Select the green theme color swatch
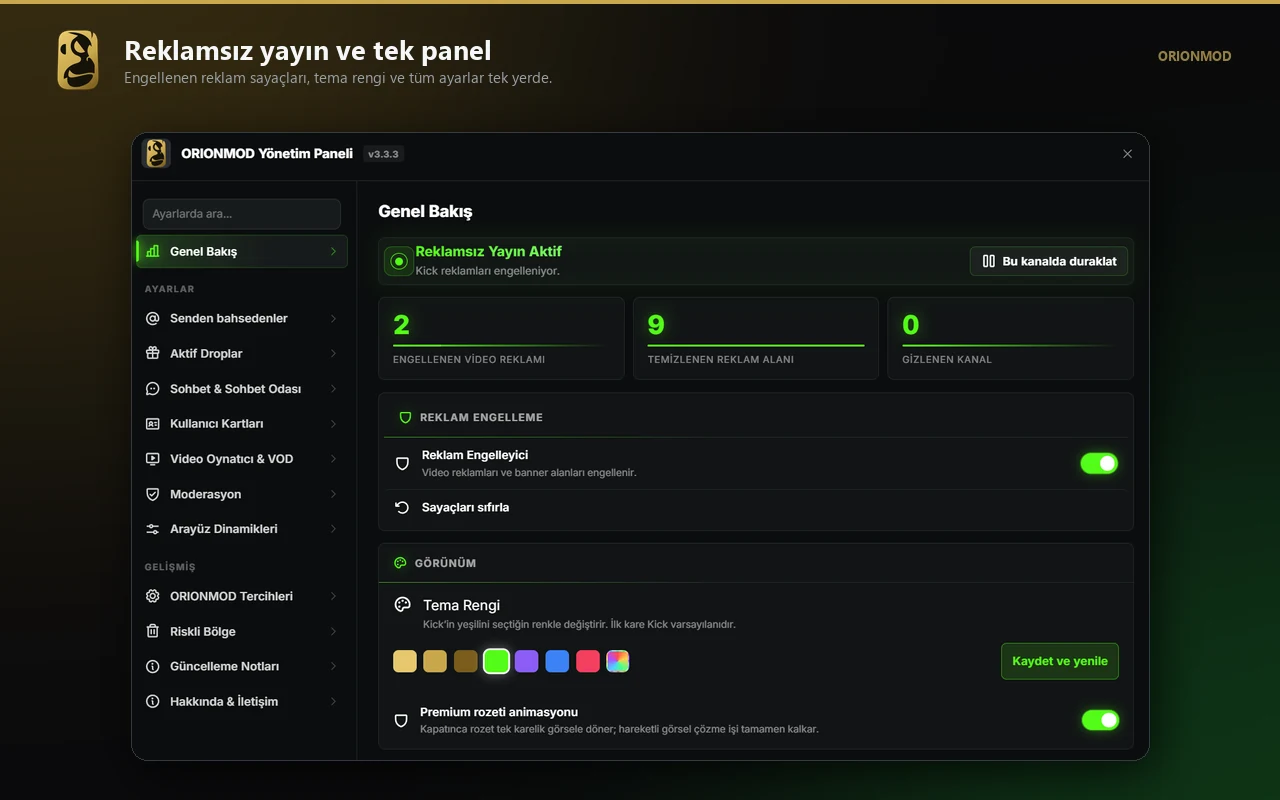Image resolution: width=1280 pixels, height=800 pixels. (496, 661)
